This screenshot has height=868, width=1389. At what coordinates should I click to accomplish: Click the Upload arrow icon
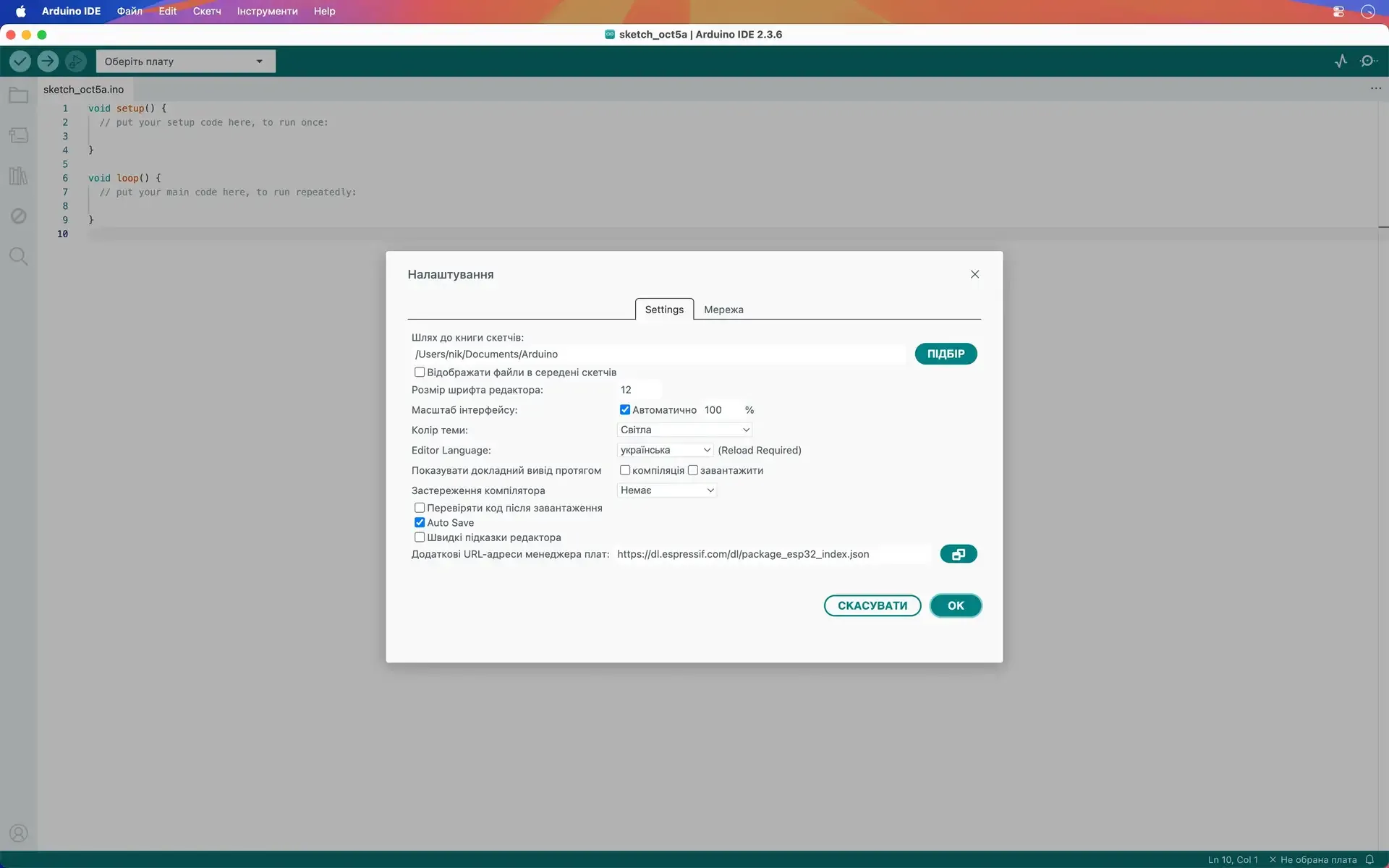coord(48,61)
